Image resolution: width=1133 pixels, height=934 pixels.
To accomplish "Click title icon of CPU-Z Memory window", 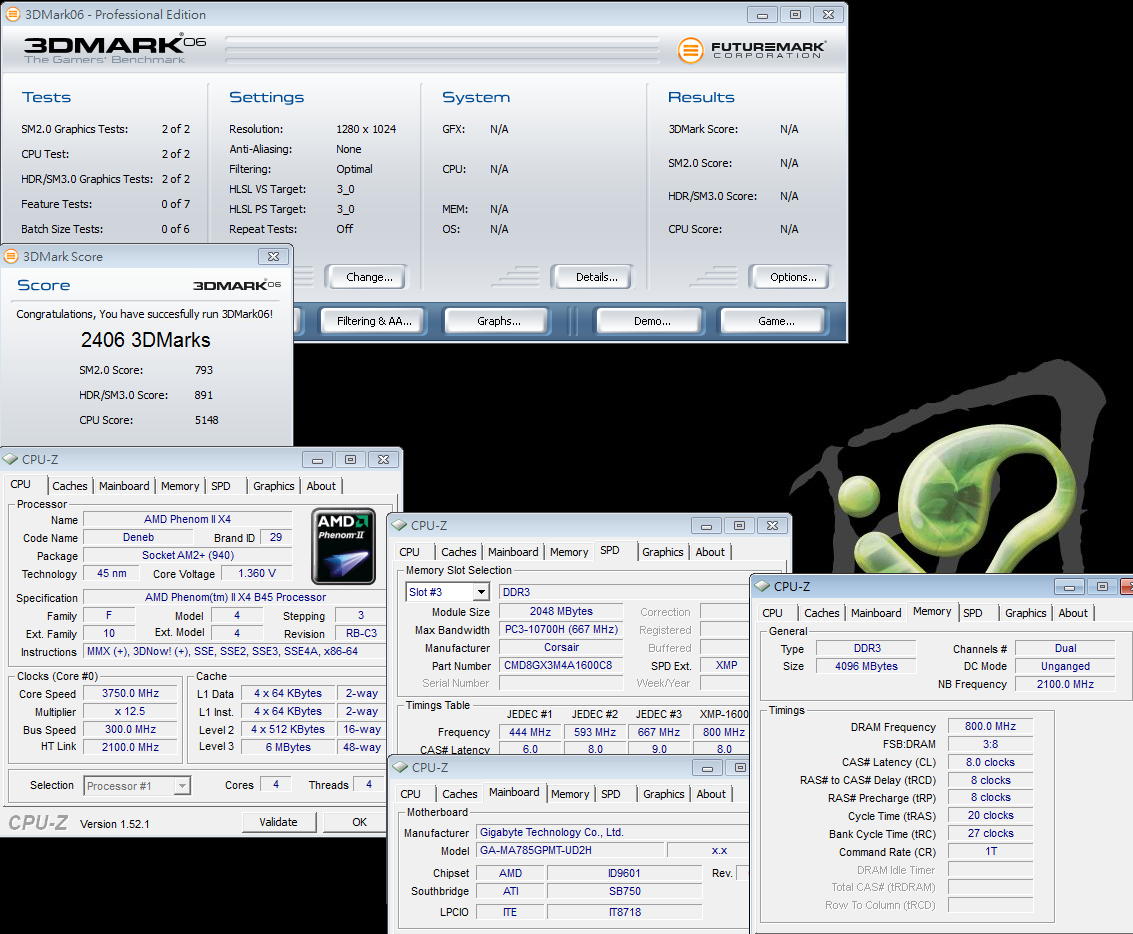I will [762, 587].
